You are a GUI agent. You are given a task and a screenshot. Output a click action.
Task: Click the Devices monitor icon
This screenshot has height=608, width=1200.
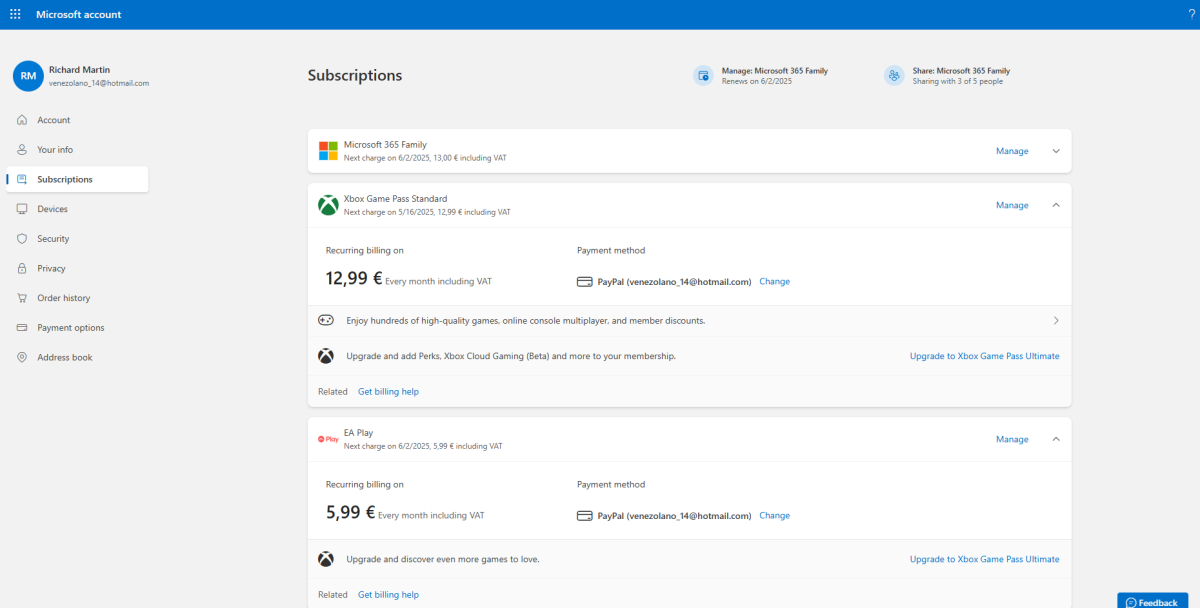22,209
